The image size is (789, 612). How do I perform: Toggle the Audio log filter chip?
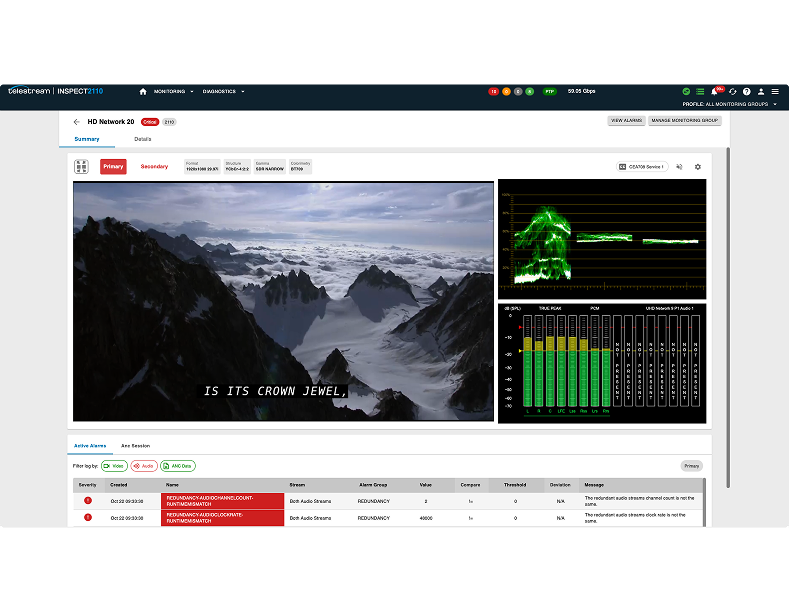point(144,466)
